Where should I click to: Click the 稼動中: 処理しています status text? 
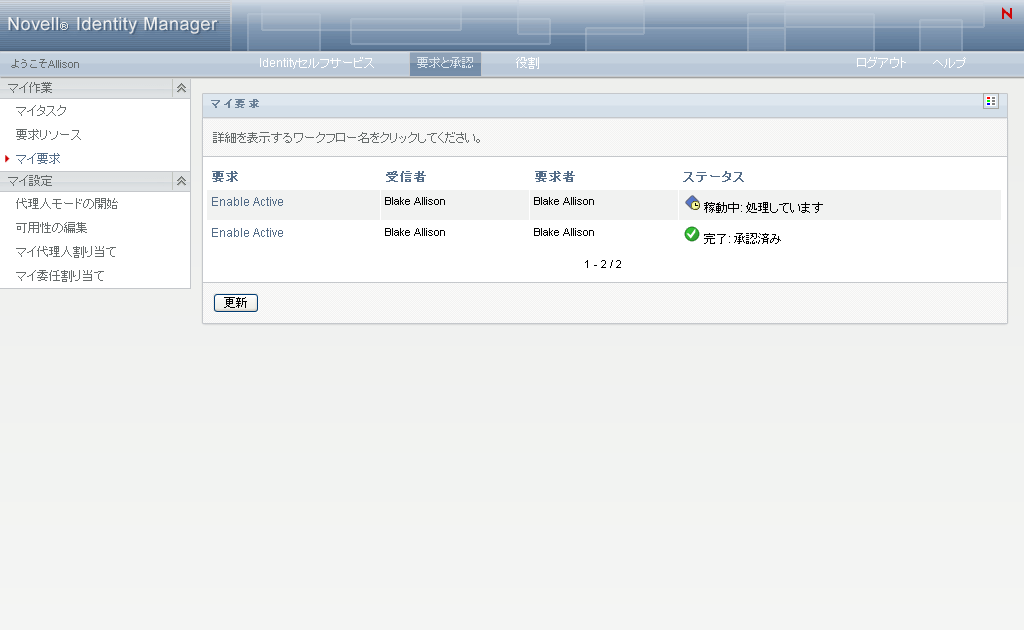click(x=763, y=208)
